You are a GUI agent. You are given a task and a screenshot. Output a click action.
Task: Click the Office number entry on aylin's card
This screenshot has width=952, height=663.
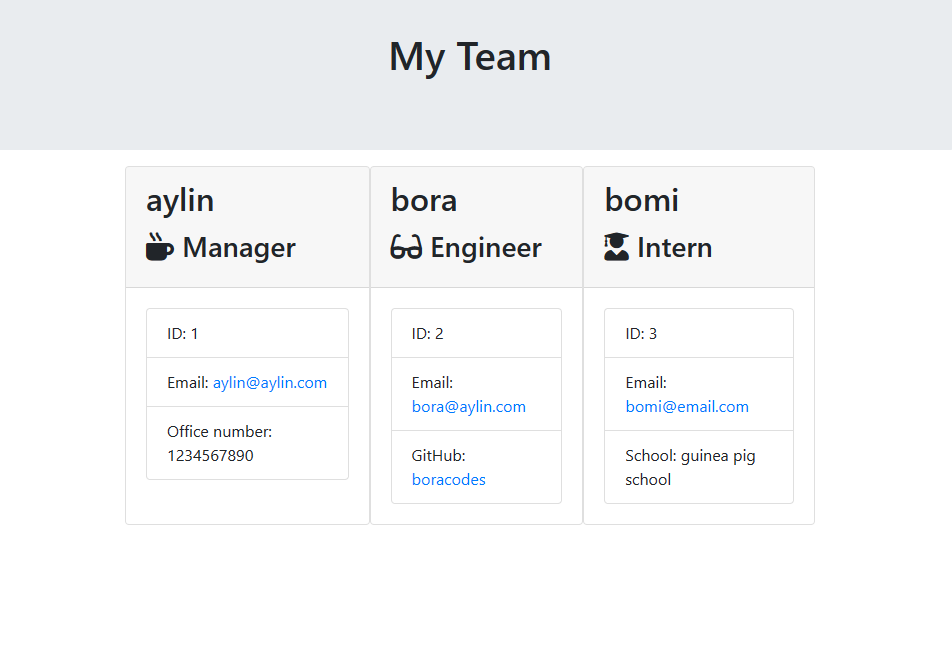tap(247, 443)
